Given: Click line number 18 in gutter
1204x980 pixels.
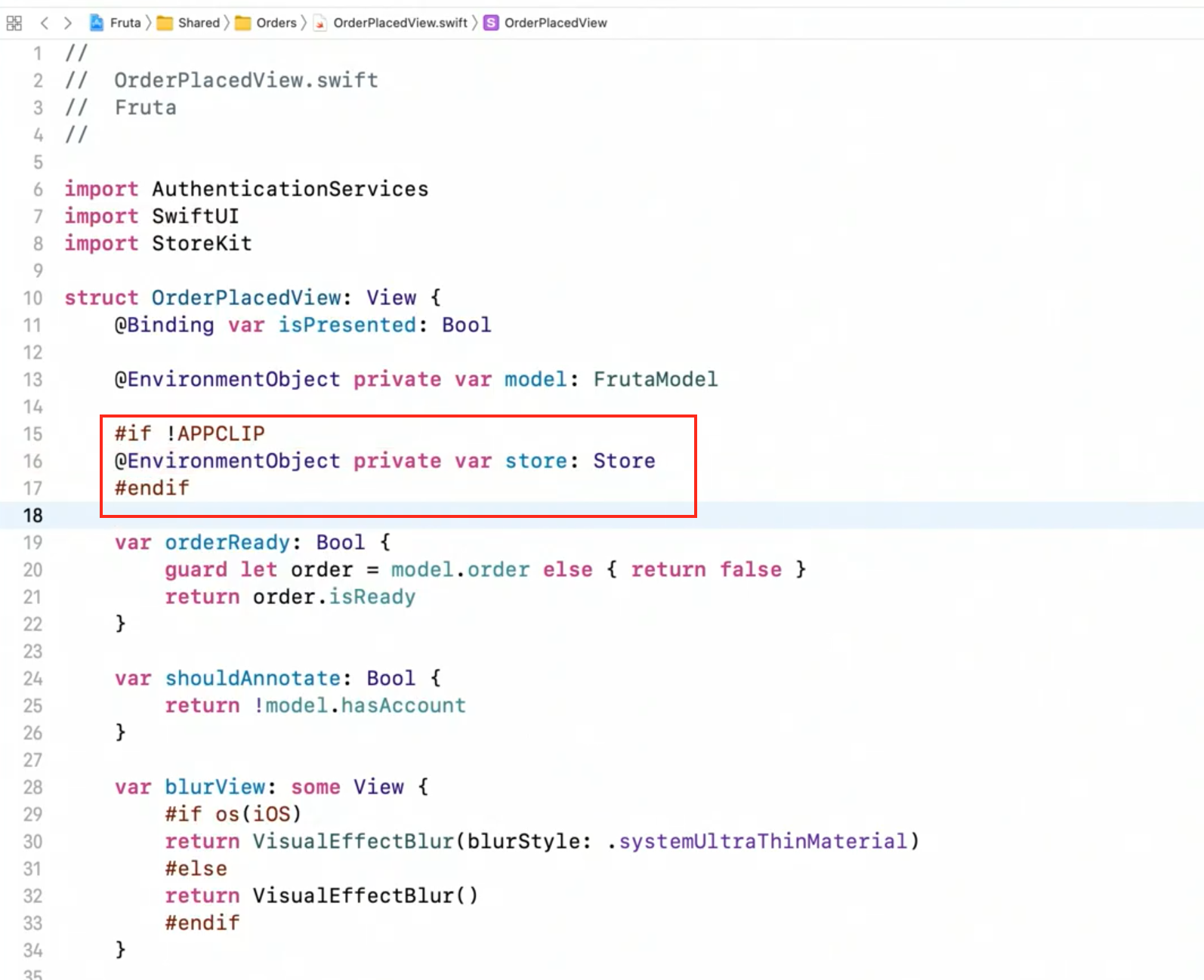Looking at the screenshot, I should point(32,516).
